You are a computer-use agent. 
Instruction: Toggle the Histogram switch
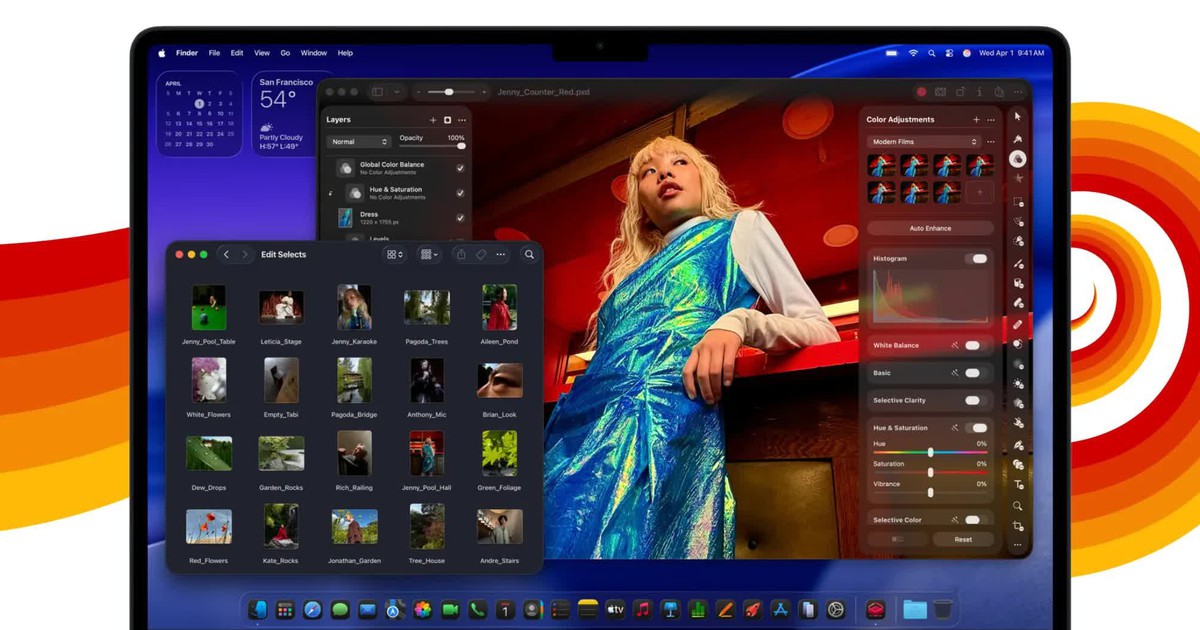tap(975, 259)
